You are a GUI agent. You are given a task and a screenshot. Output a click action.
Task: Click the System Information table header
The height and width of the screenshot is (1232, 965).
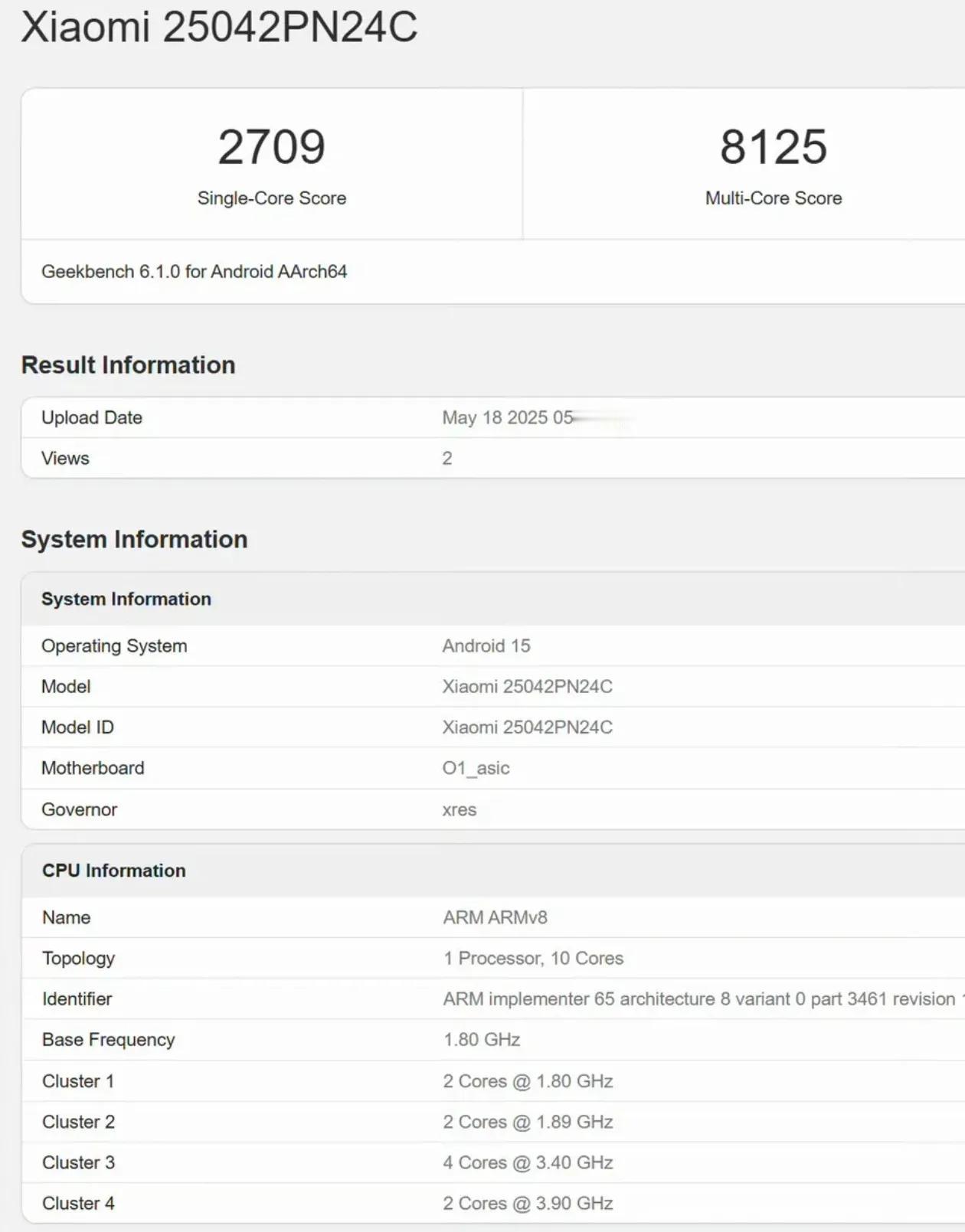[126, 599]
